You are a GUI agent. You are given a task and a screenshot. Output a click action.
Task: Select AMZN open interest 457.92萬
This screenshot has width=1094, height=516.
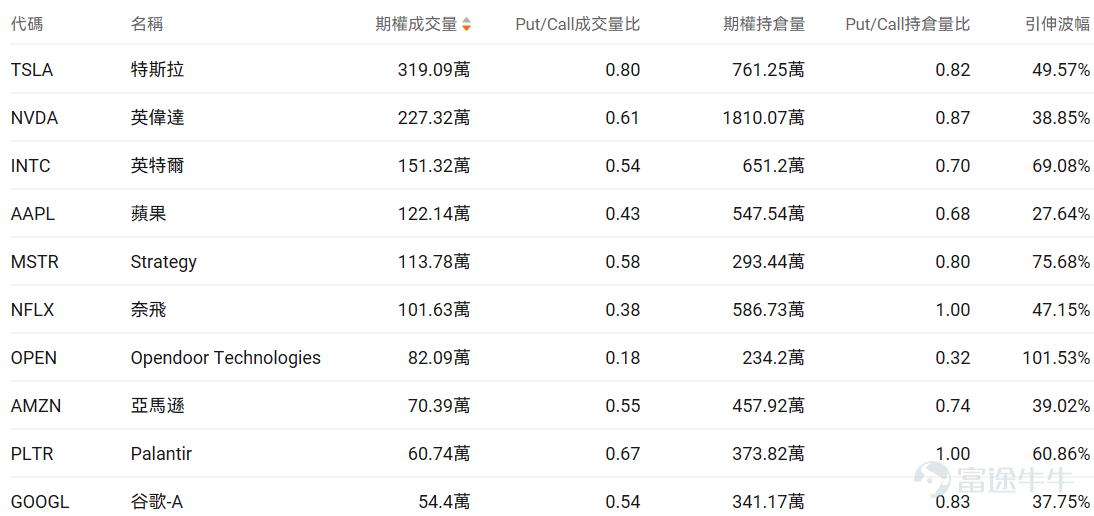[x=769, y=406]
